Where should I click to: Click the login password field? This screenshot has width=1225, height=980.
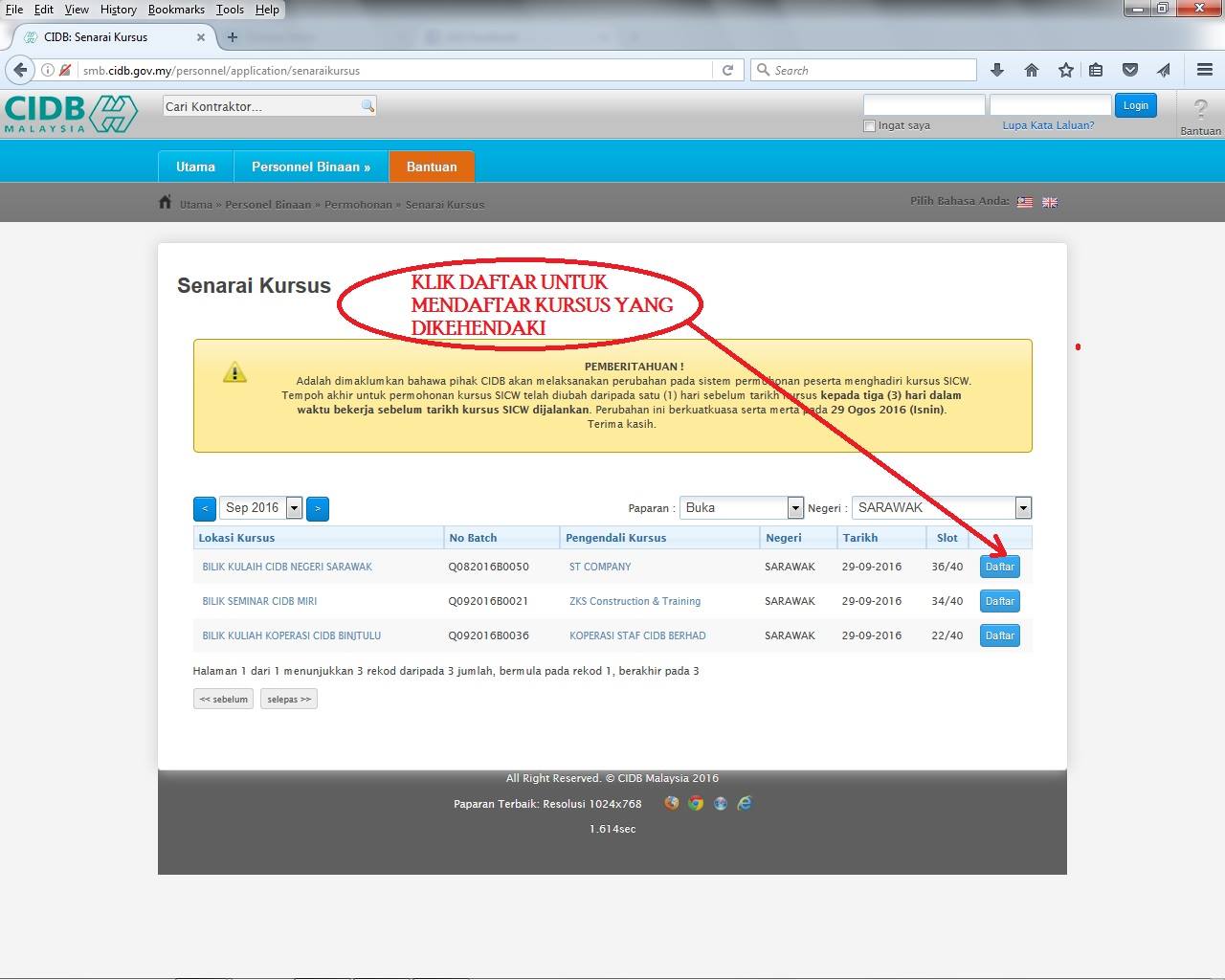point(1051,105)
